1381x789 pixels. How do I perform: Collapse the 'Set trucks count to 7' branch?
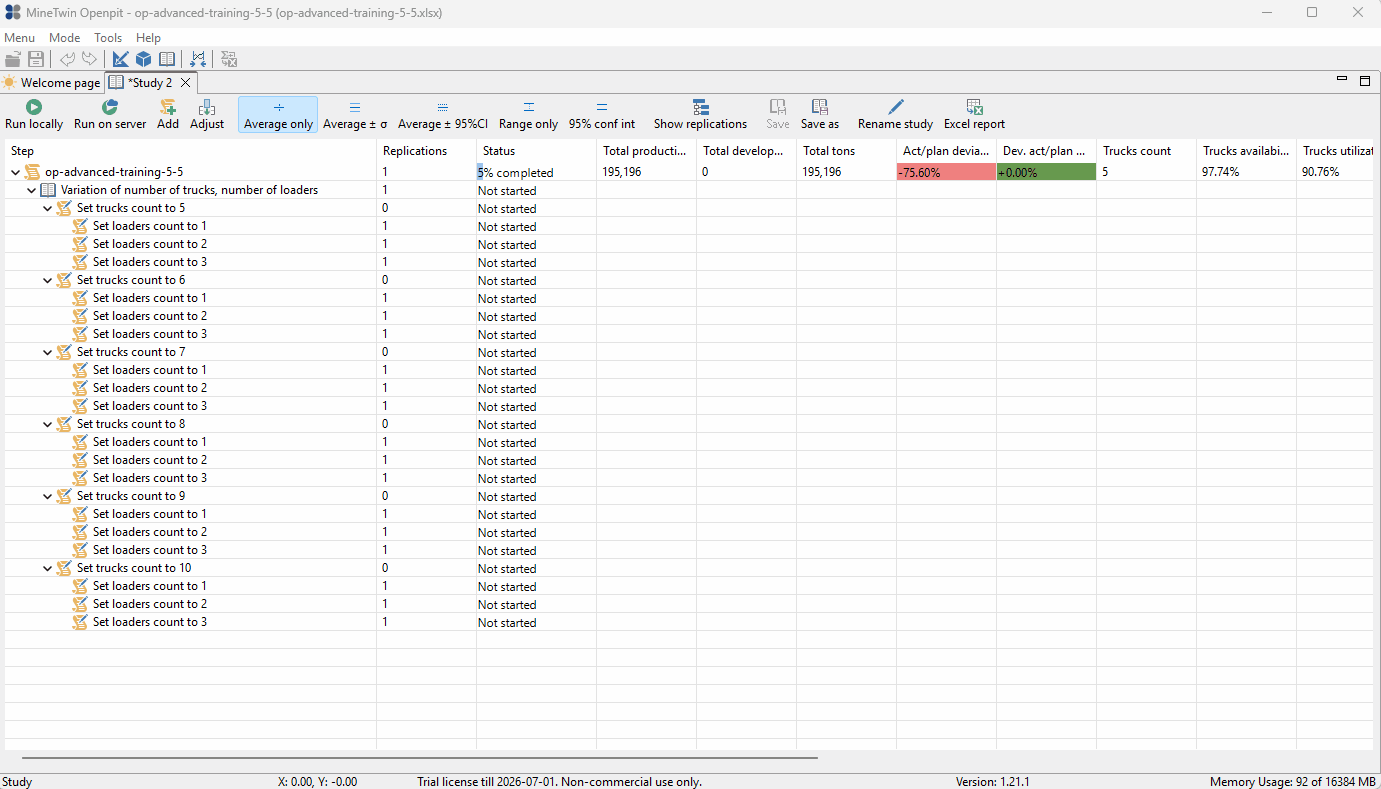[47, 352]
